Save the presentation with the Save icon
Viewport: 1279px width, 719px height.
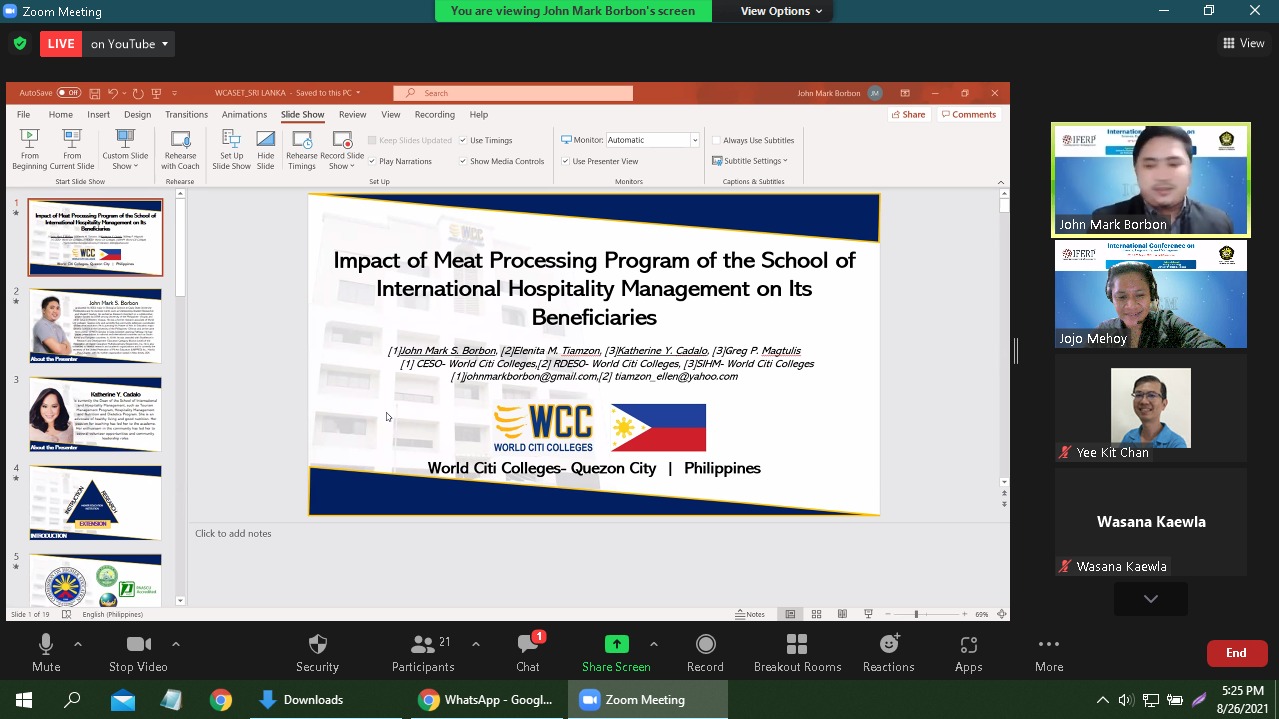pos(94,93)
